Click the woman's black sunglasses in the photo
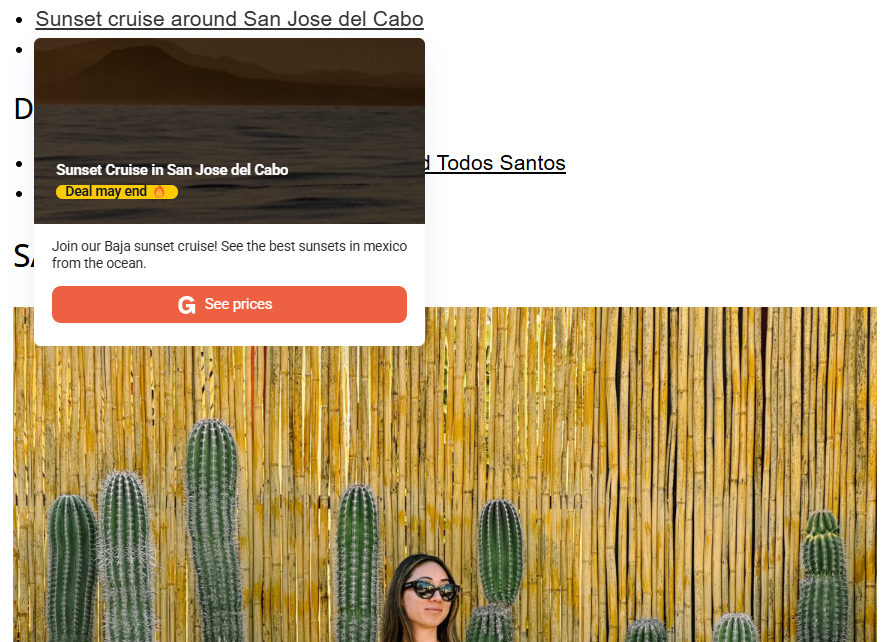Image resolution: width=886 pixels, height=642 pixels. point(431,590)
